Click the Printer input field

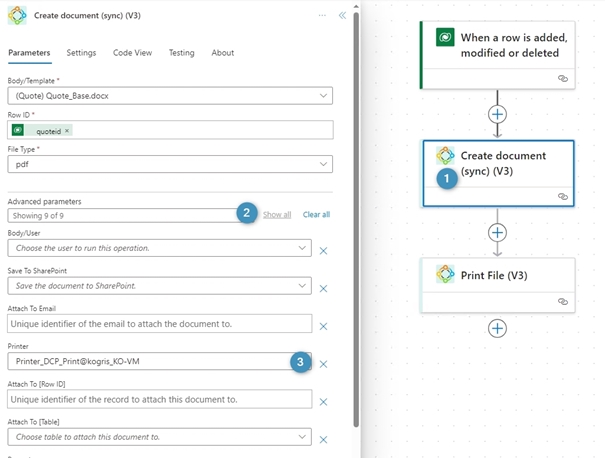point(159,362)
